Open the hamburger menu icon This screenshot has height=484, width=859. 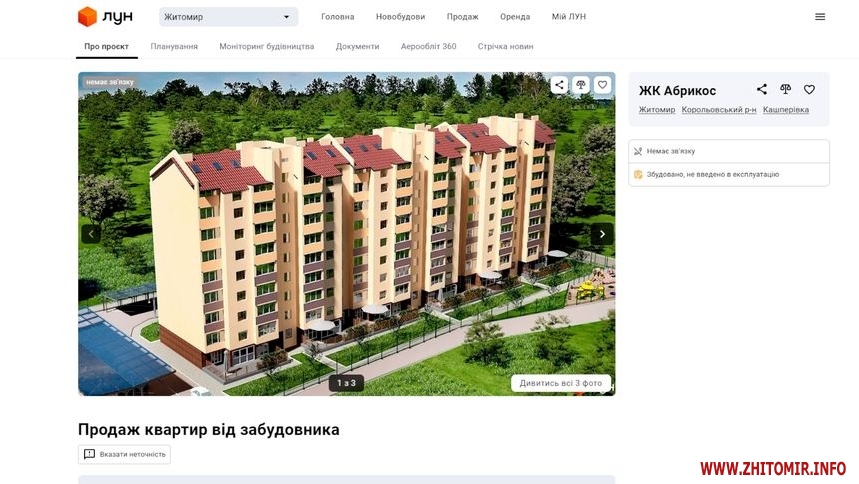pyautogui.click(x=820, y=17)
